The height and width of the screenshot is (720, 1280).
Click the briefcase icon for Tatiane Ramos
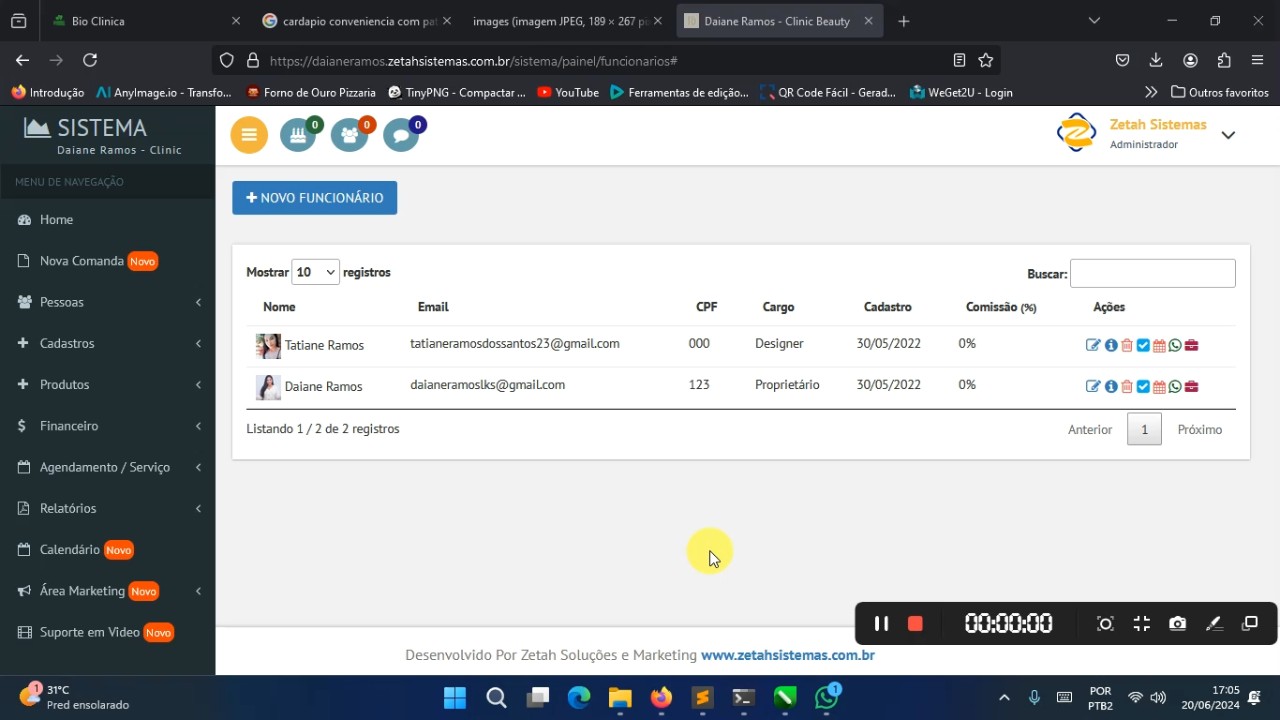1191,345
